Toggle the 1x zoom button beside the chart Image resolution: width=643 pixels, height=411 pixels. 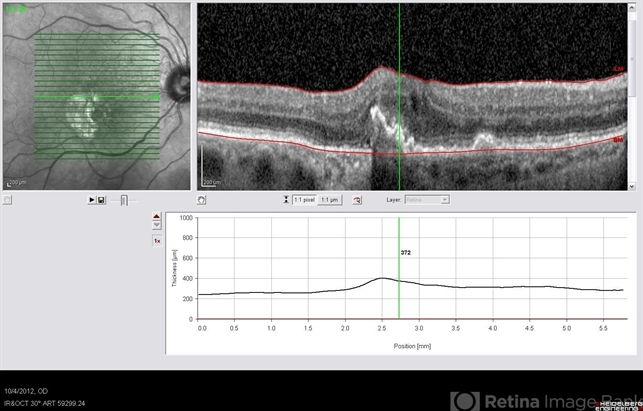[x=156, y=241]
